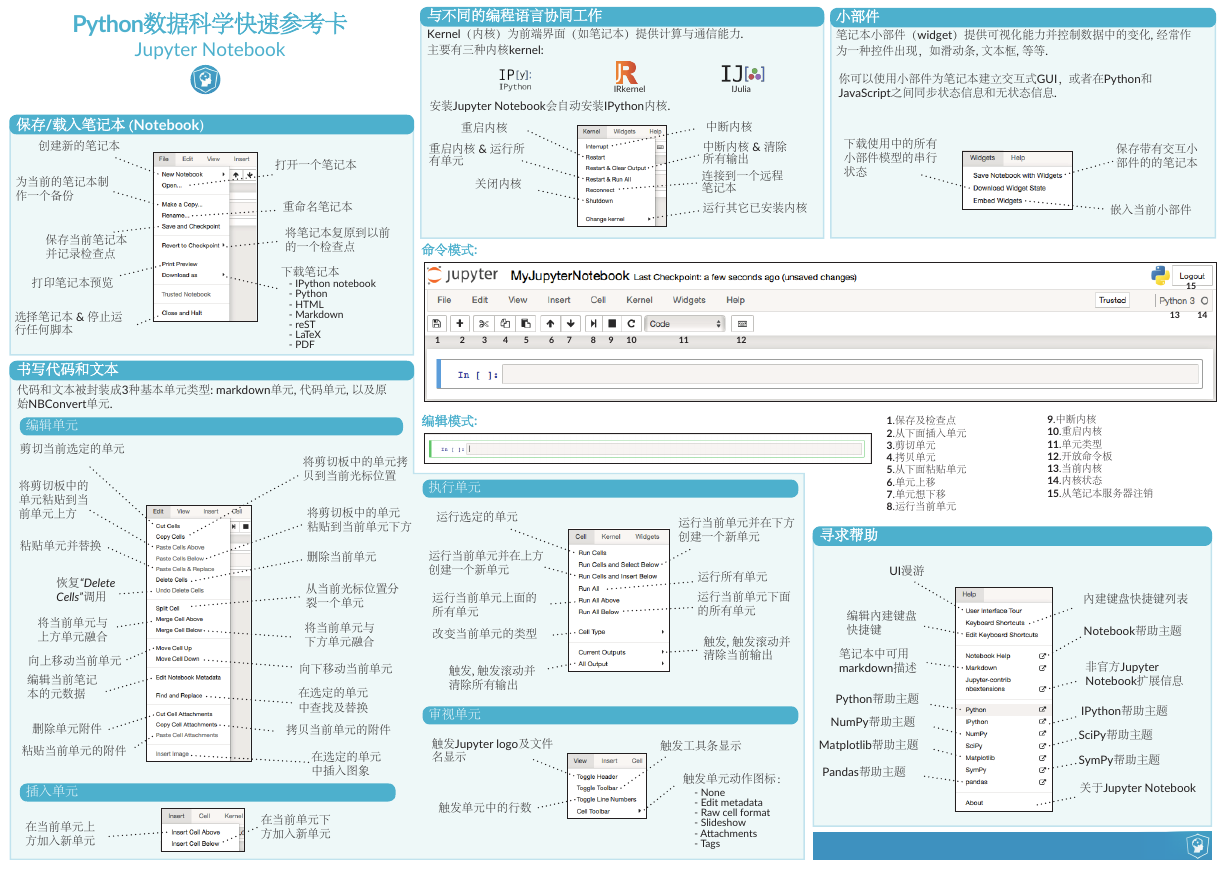
Task: Click the paste-cell-below toolbar icon numbered 5
Action: (525, 323)
